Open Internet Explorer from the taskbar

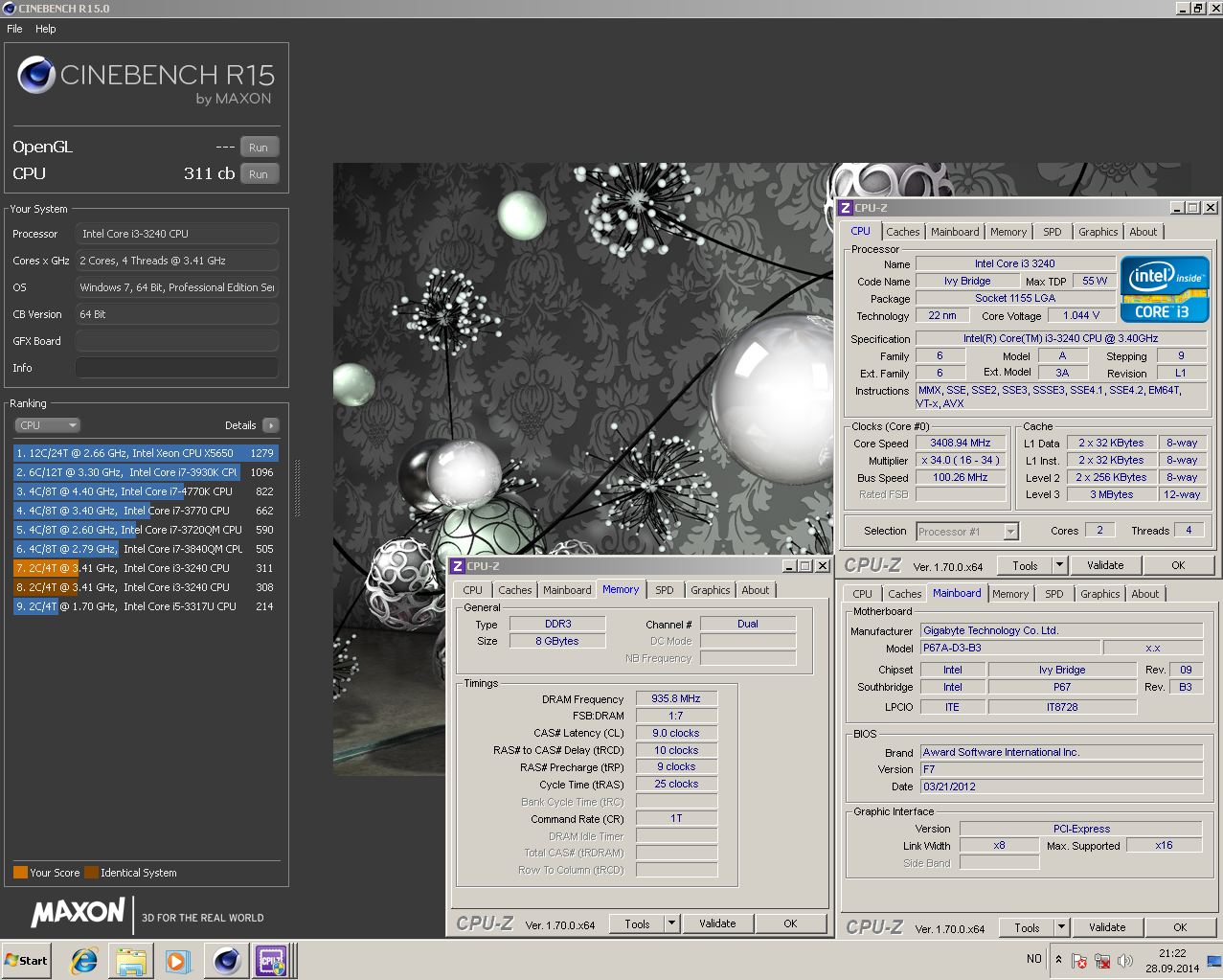(84, 960)
